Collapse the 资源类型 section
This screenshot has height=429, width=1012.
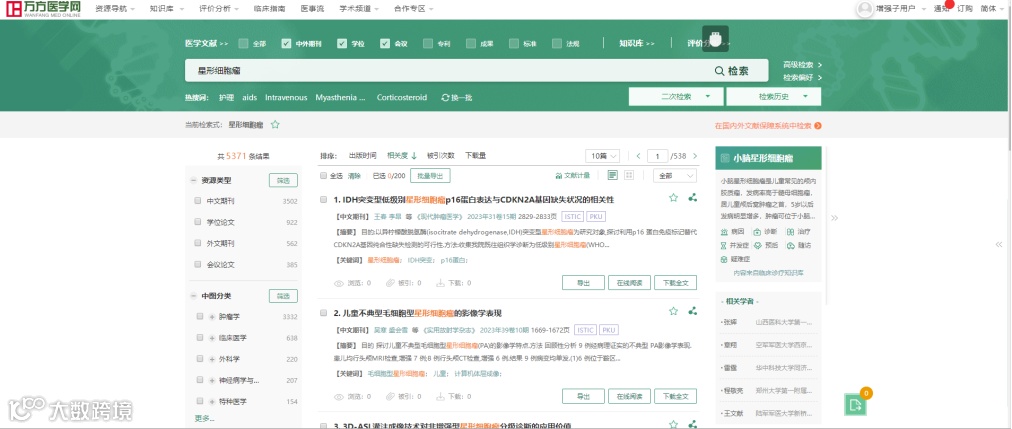193,181
